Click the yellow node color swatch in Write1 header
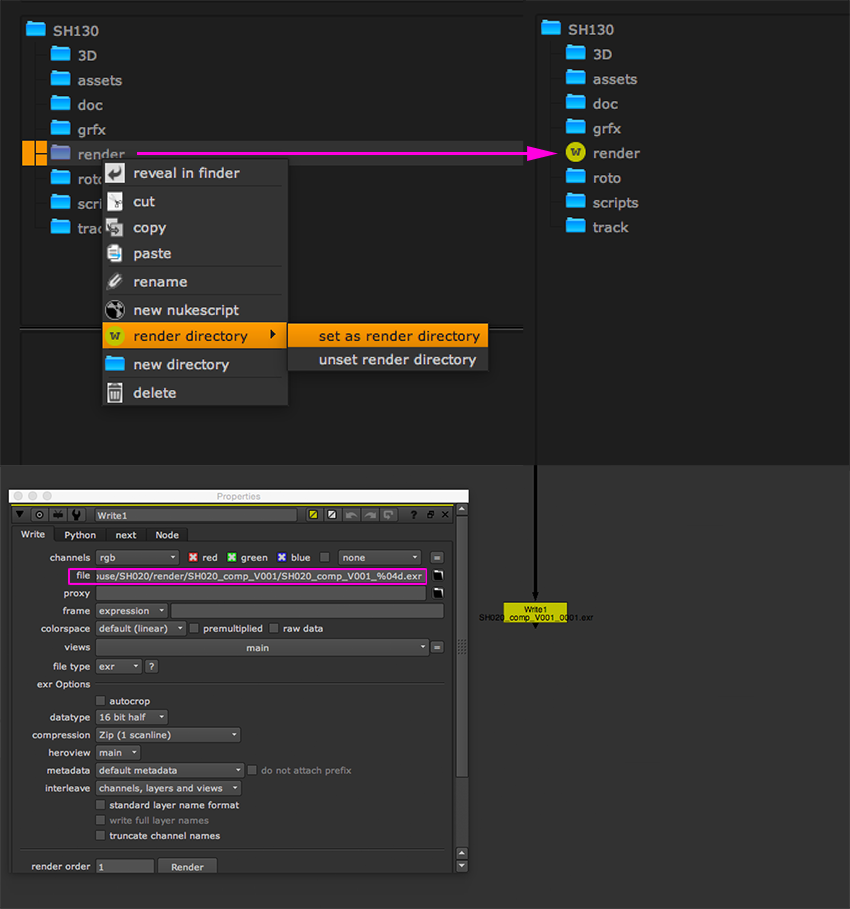The image size is (850, 909). (313, 515)
